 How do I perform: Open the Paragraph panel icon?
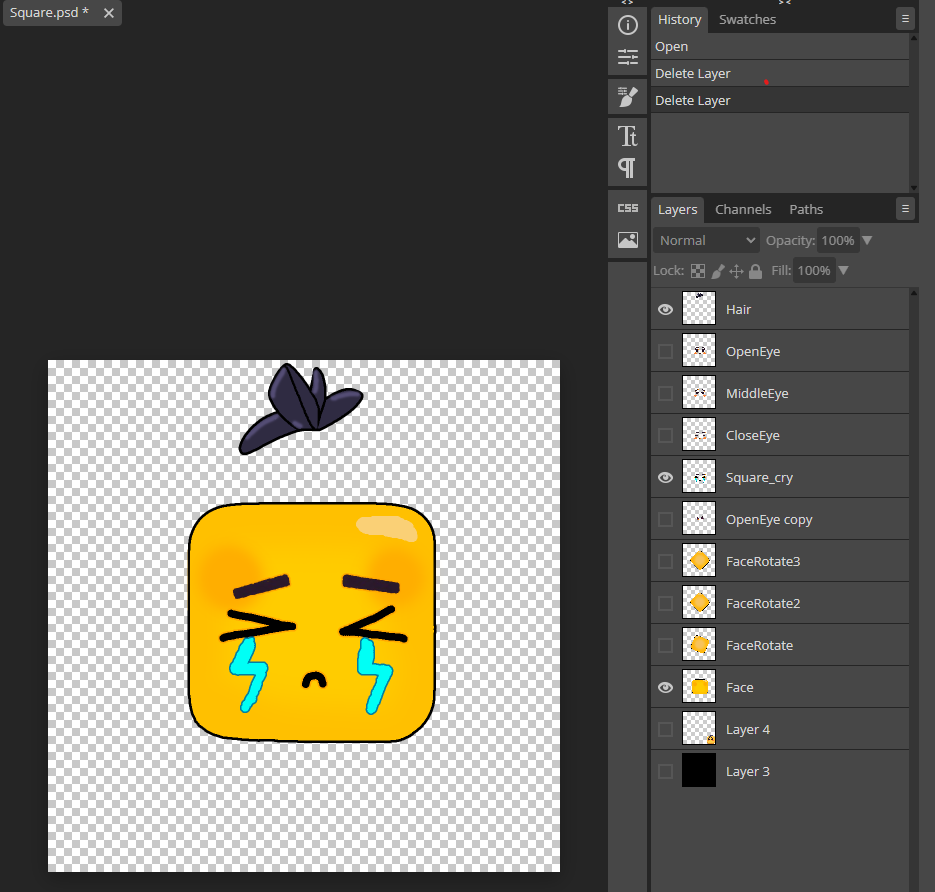(627, 168)
